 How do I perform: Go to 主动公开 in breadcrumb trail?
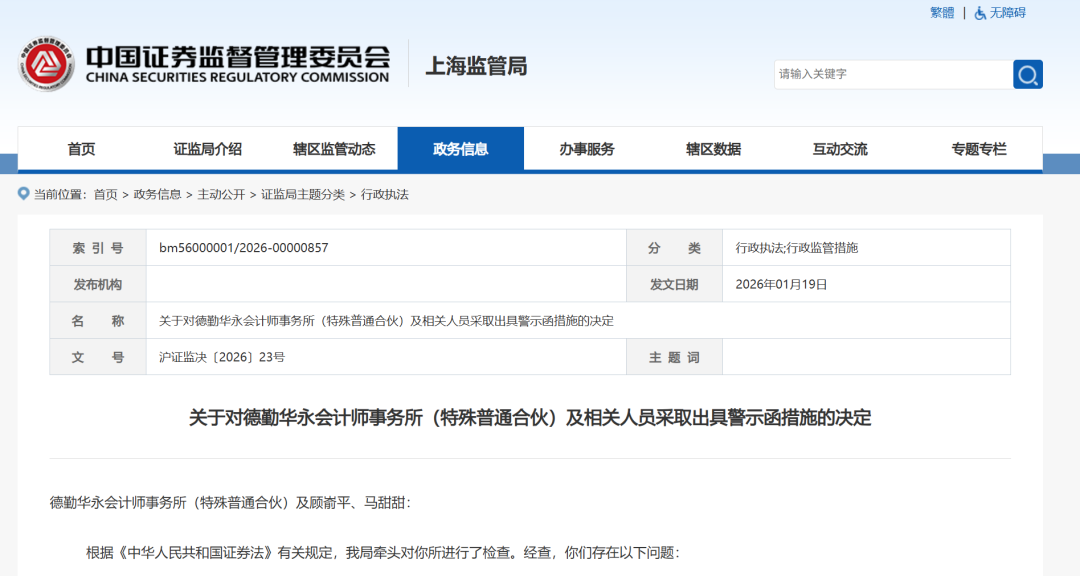click(x=221, y=194)
